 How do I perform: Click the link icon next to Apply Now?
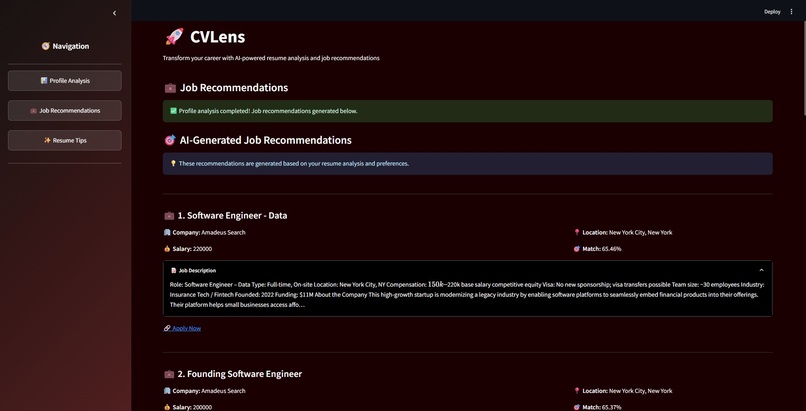pyautogui.click(x=167, y=328)
